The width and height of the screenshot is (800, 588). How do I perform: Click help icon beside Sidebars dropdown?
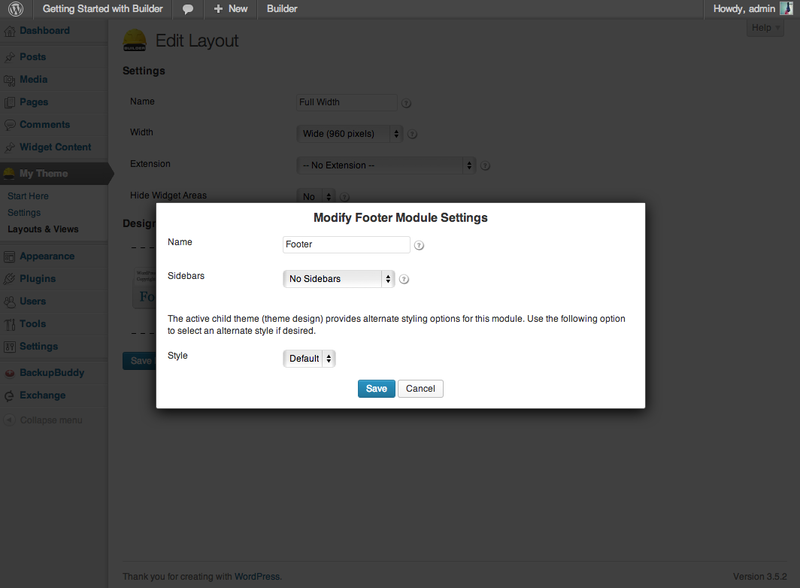[404, 279]
